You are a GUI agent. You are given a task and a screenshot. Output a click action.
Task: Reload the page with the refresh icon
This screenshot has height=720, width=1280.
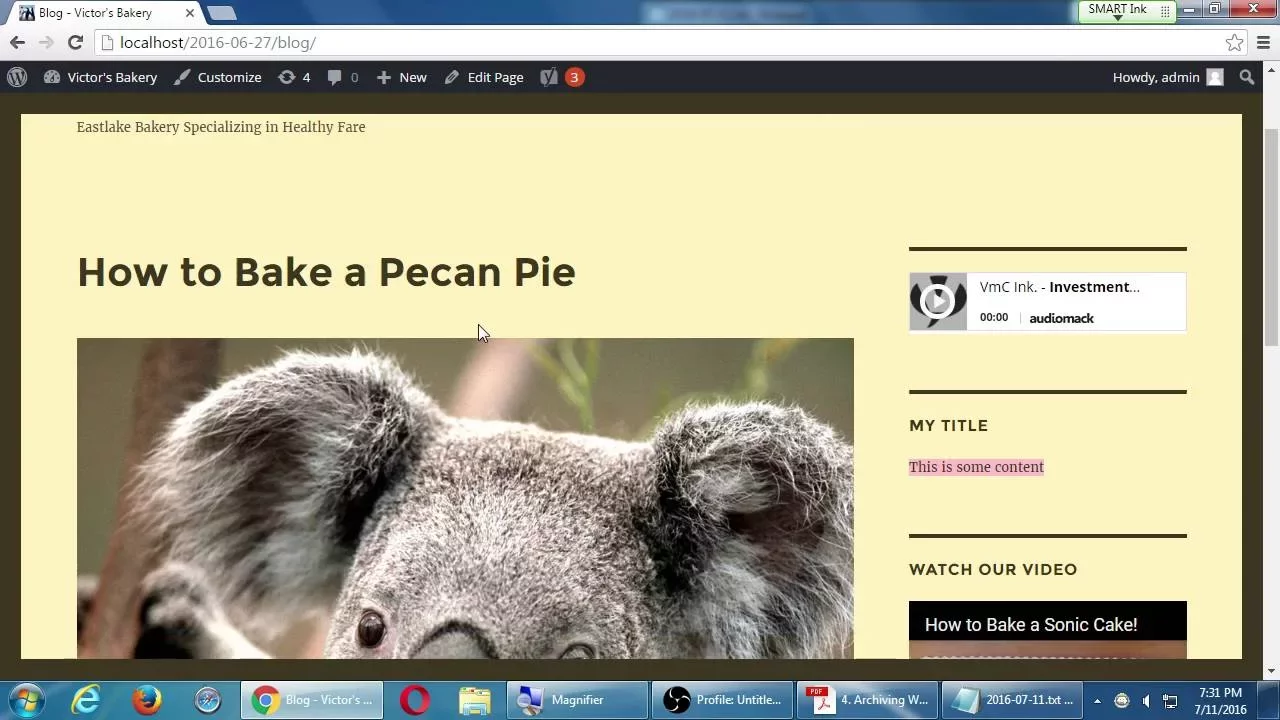pyautogui.click(x=75, y=43)
